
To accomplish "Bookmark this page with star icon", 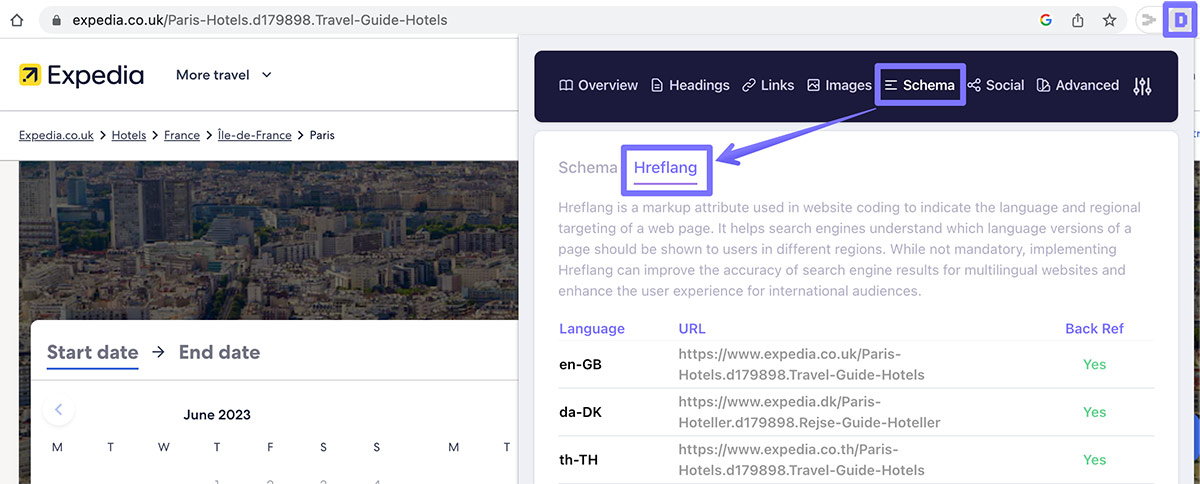I will point(1109,20).
